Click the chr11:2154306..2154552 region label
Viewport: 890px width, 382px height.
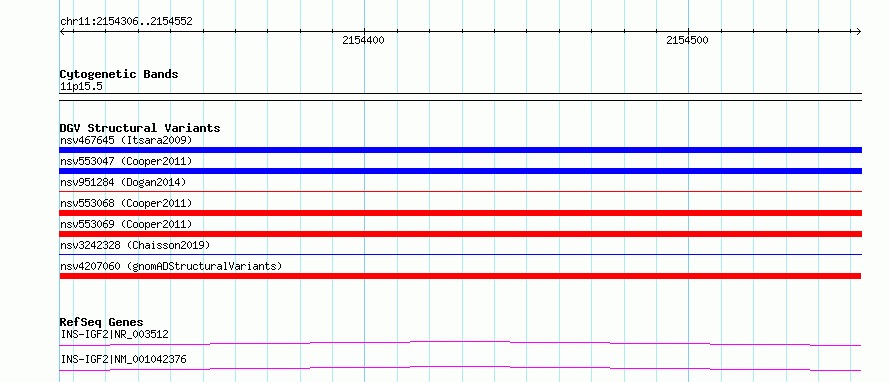[x=126, y=22]
